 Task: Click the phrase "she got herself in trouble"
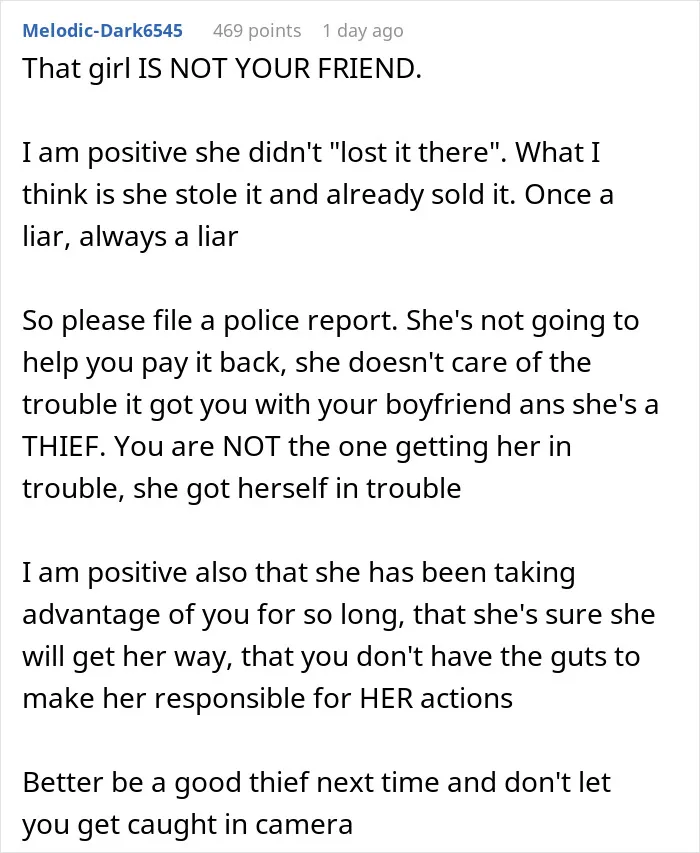297,489
